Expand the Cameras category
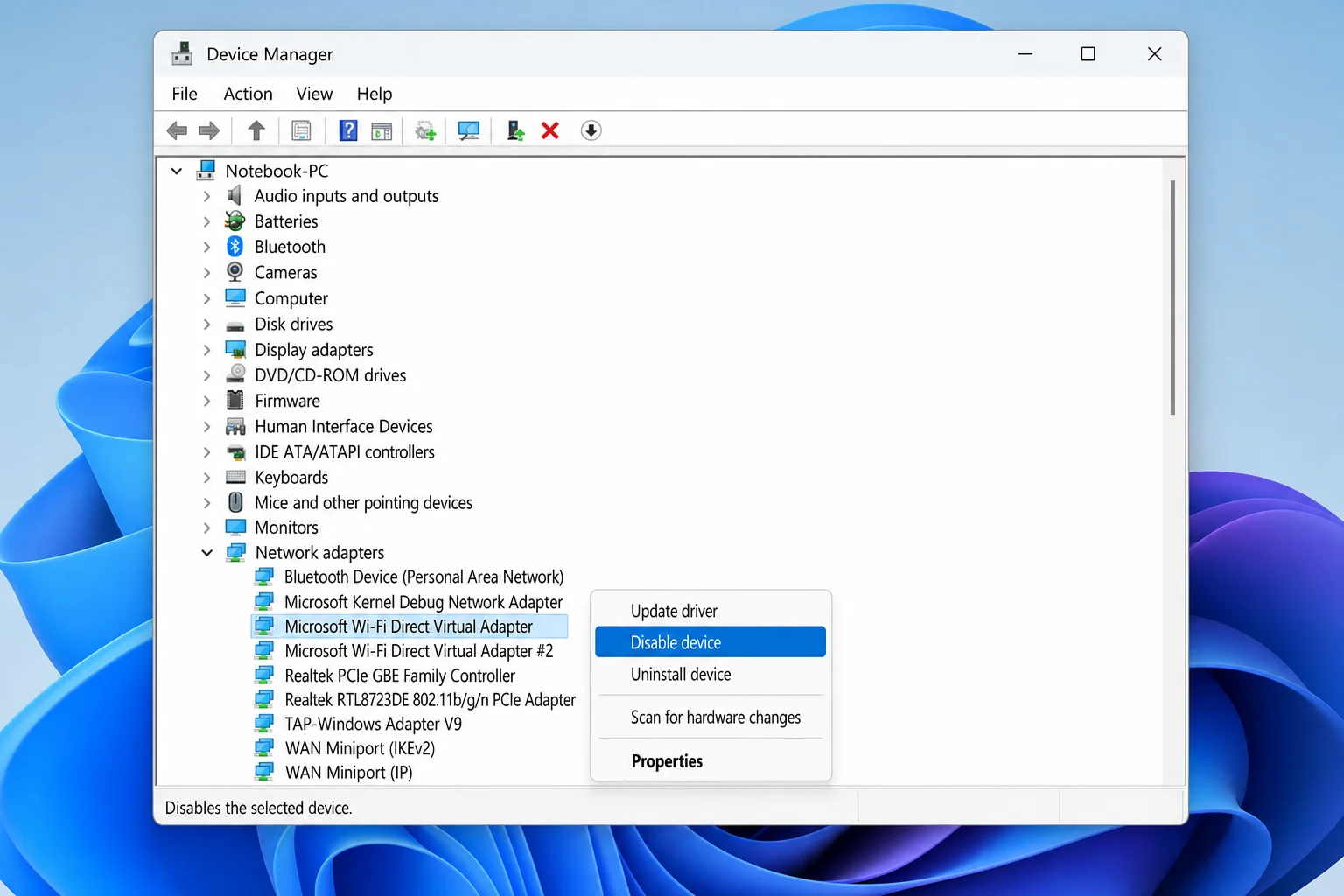This screenshot has width=1344, height=896. (x=206, y=273)
